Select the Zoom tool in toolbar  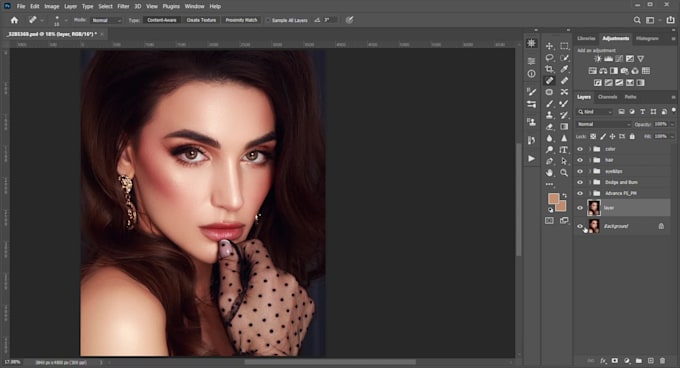[x=564, y=173]
